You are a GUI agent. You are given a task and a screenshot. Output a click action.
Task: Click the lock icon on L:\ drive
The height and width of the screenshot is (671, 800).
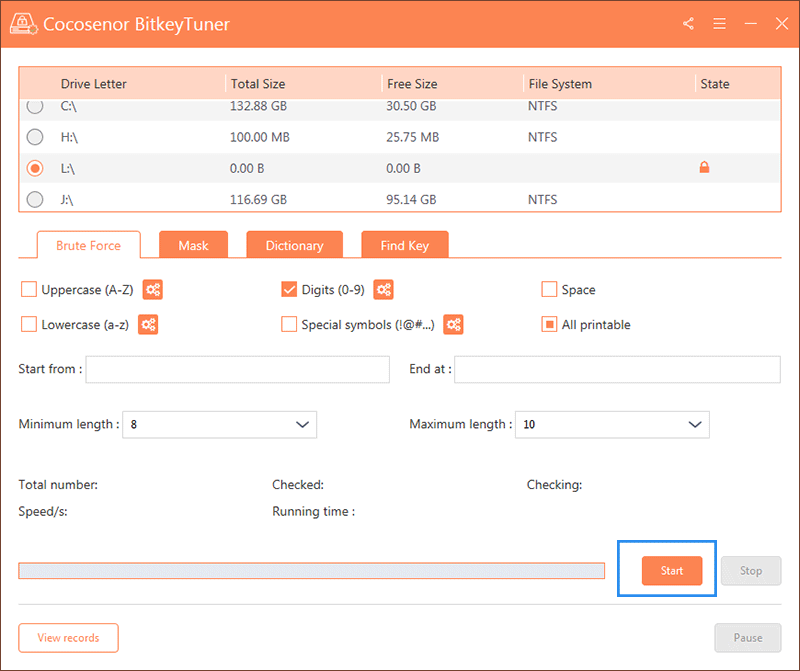click(x=704, y=167)
